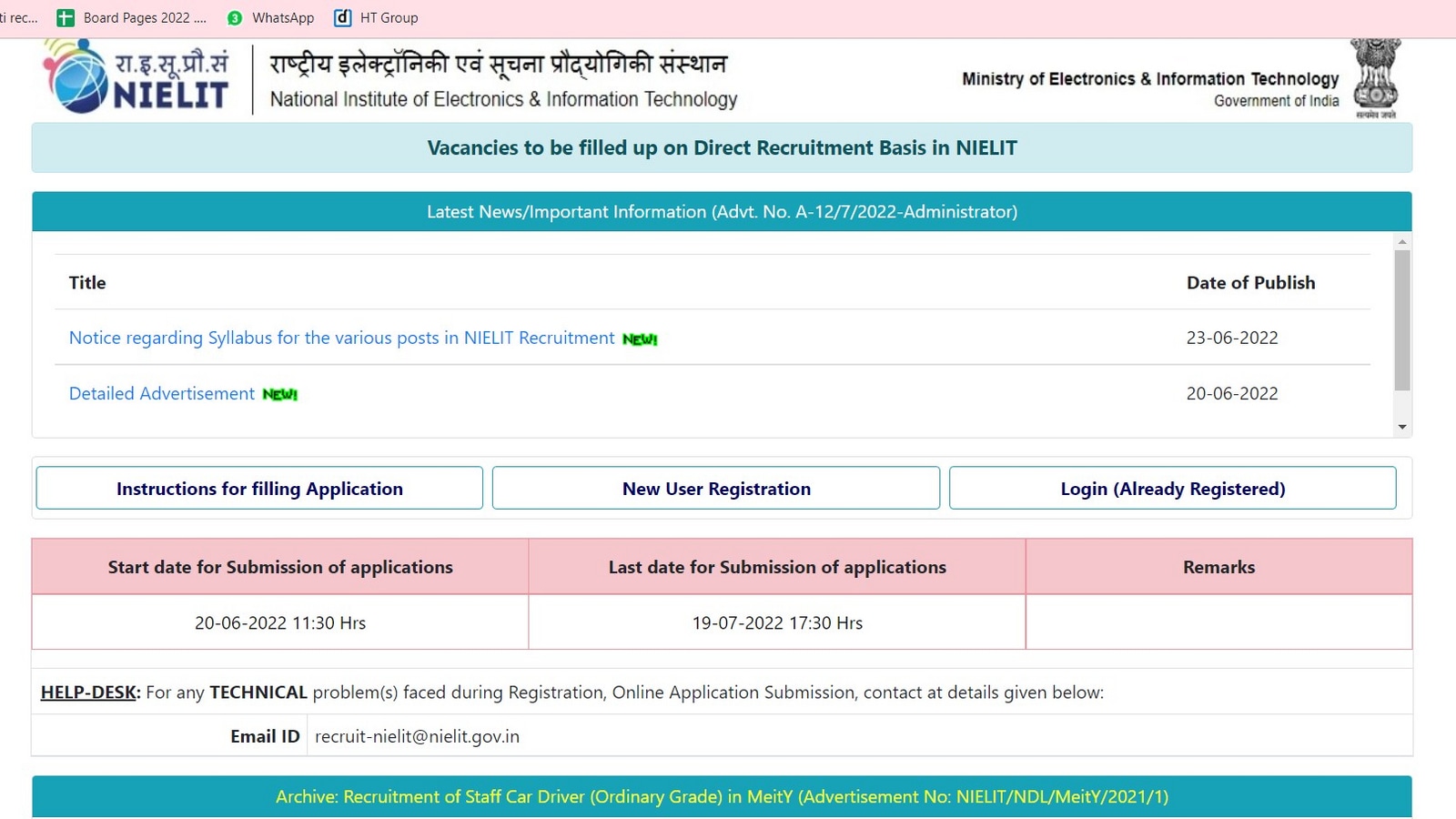This screenshot has width=1456, height=819.
Task: Click the NIELIT globe logo
Action: pos(77,76)
